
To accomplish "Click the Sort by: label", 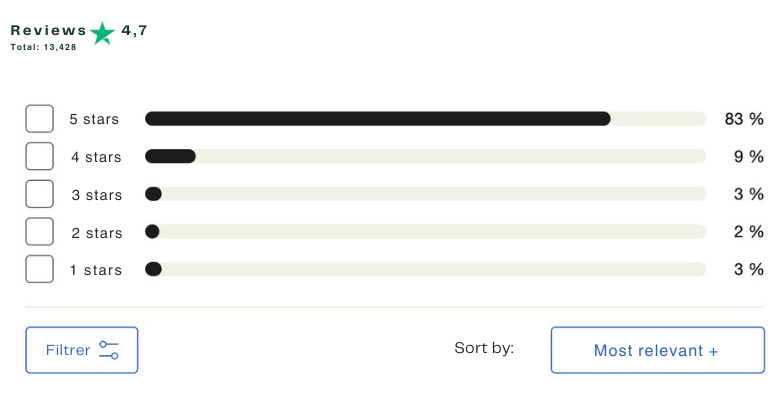I will pyautogui.click(x=484, y=348).
